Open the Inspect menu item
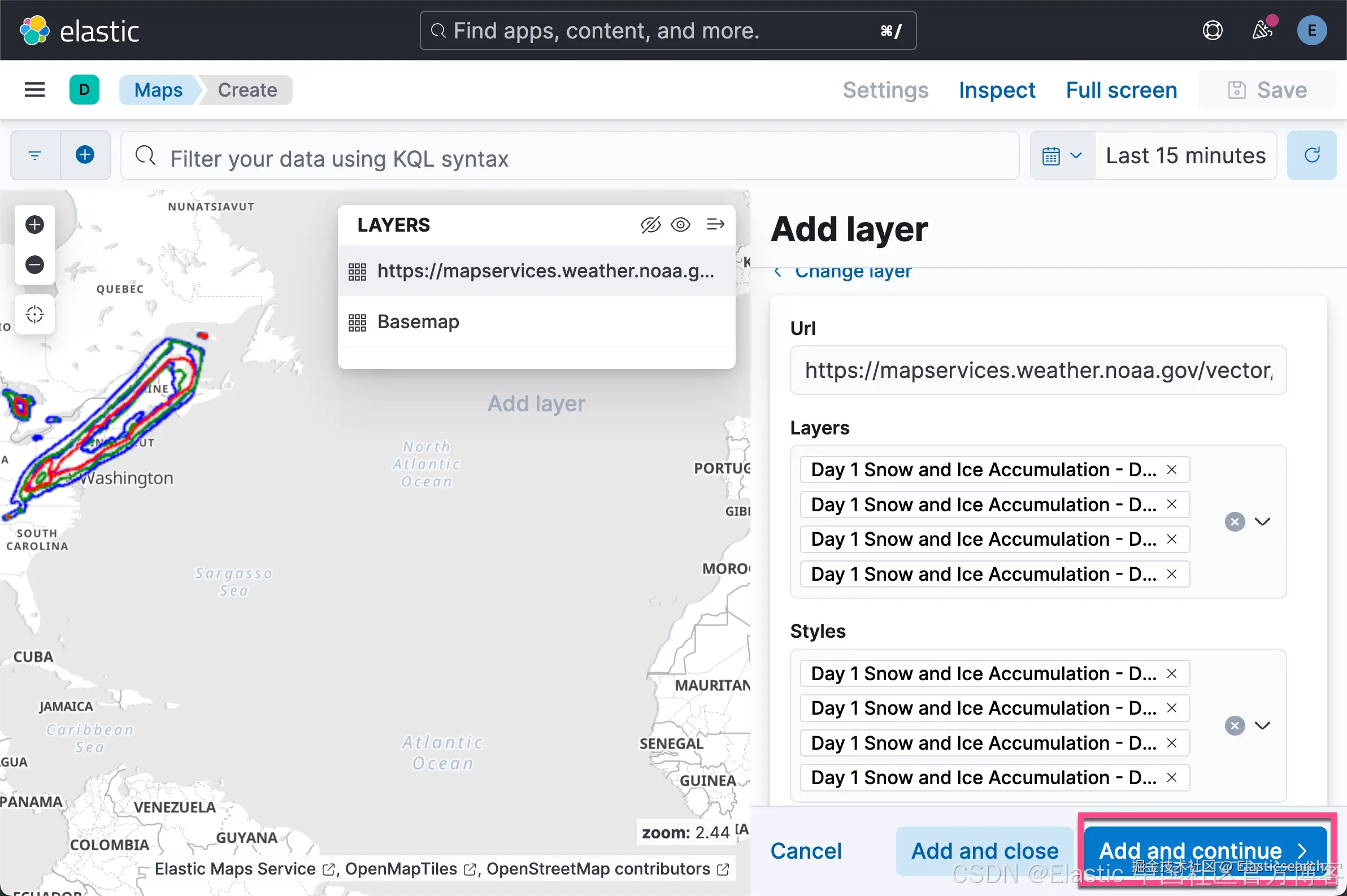 click(x=997, y=90)
